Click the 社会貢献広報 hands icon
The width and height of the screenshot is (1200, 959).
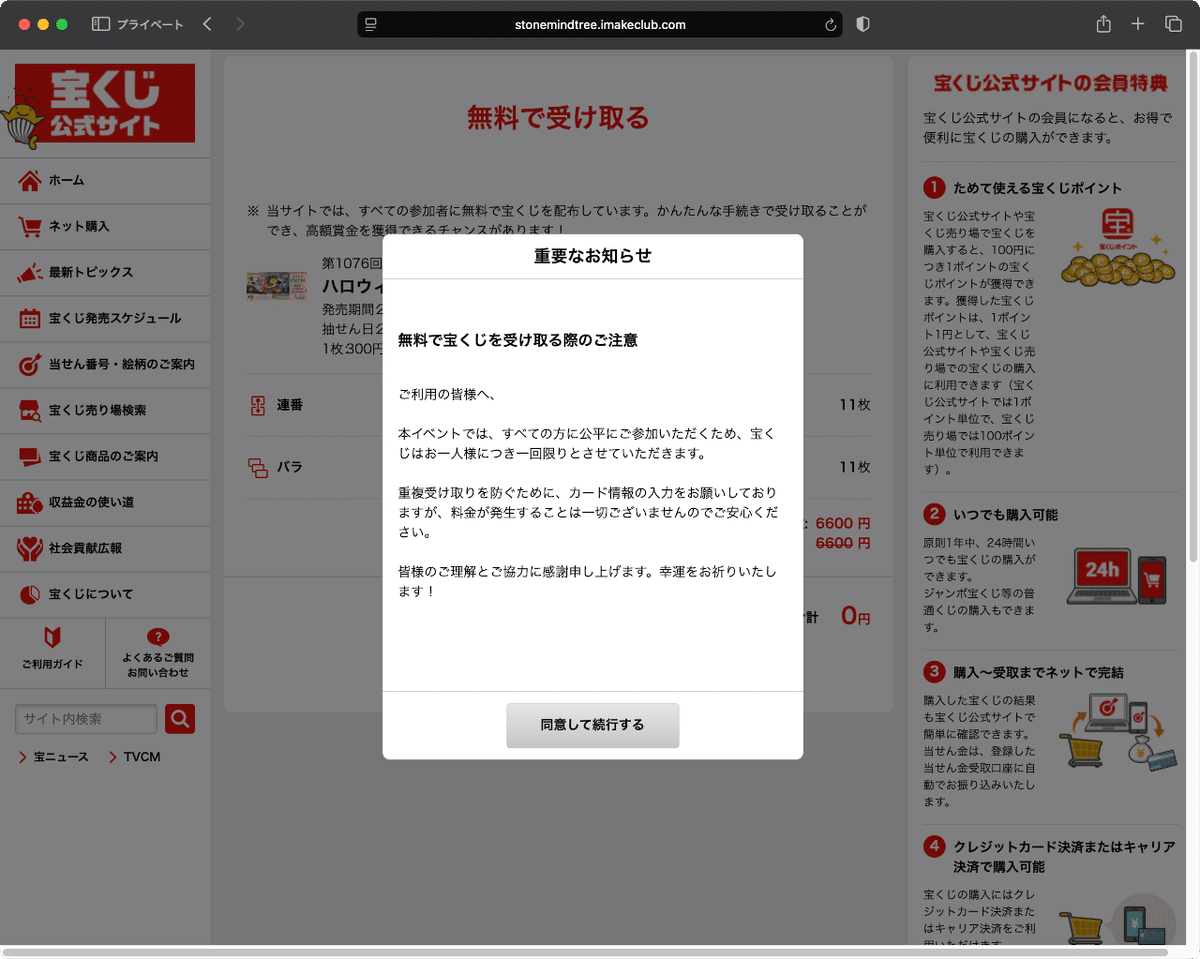tap(30, 548)
